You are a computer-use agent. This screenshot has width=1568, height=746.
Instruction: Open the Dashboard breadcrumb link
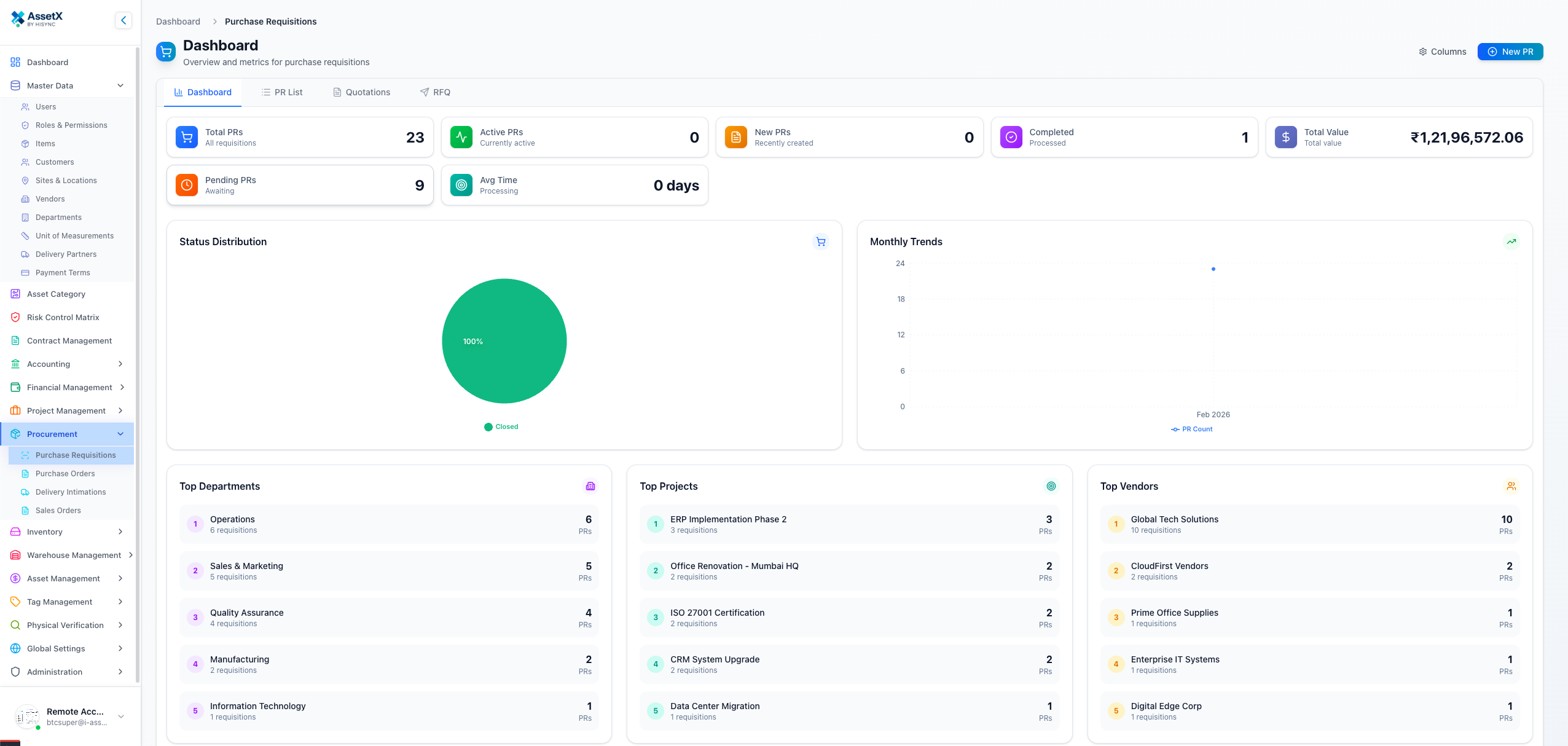(178, 21)
